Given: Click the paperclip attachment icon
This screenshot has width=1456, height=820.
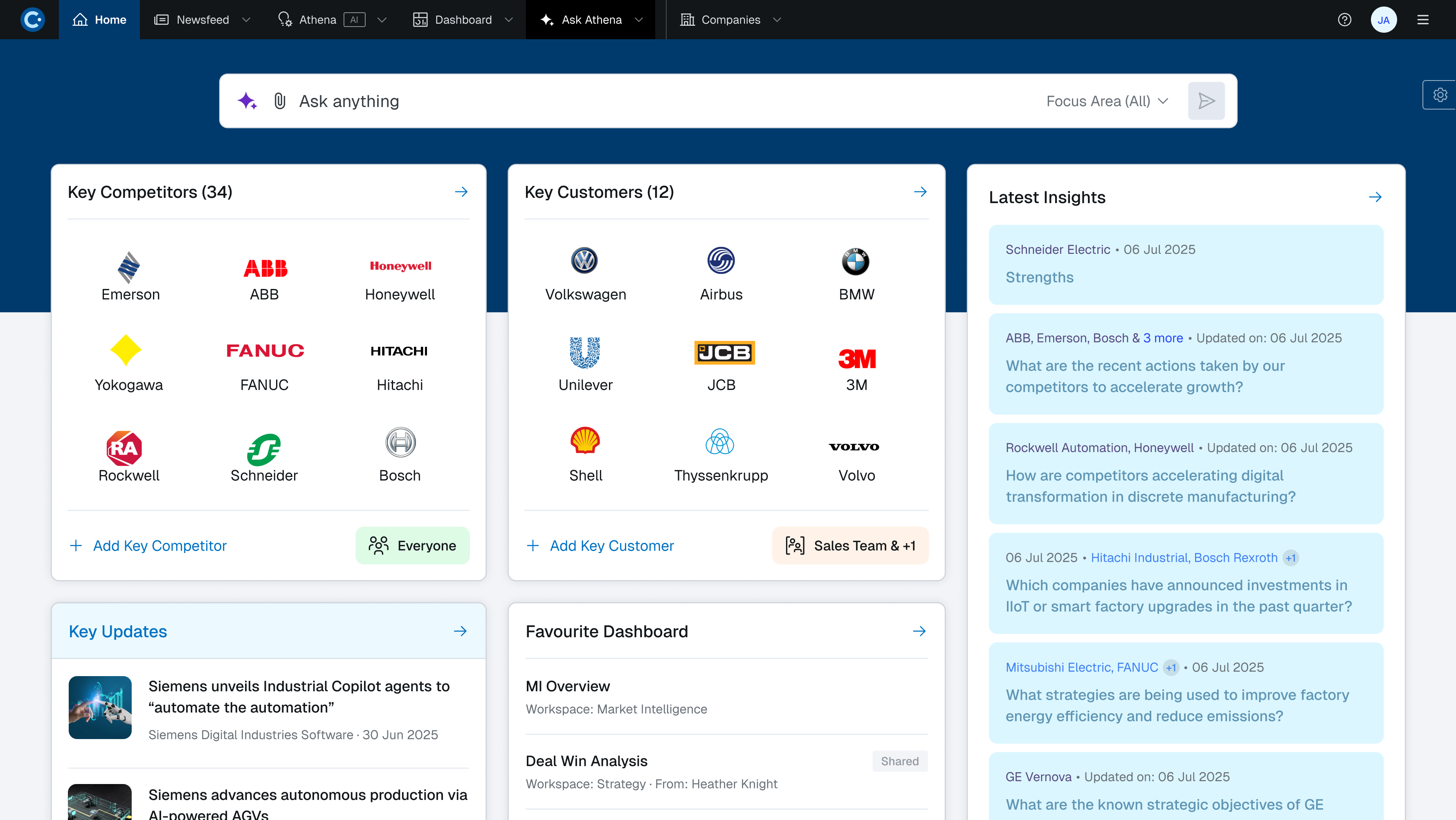Looking at the screenshot, I should tap(280, 101).
